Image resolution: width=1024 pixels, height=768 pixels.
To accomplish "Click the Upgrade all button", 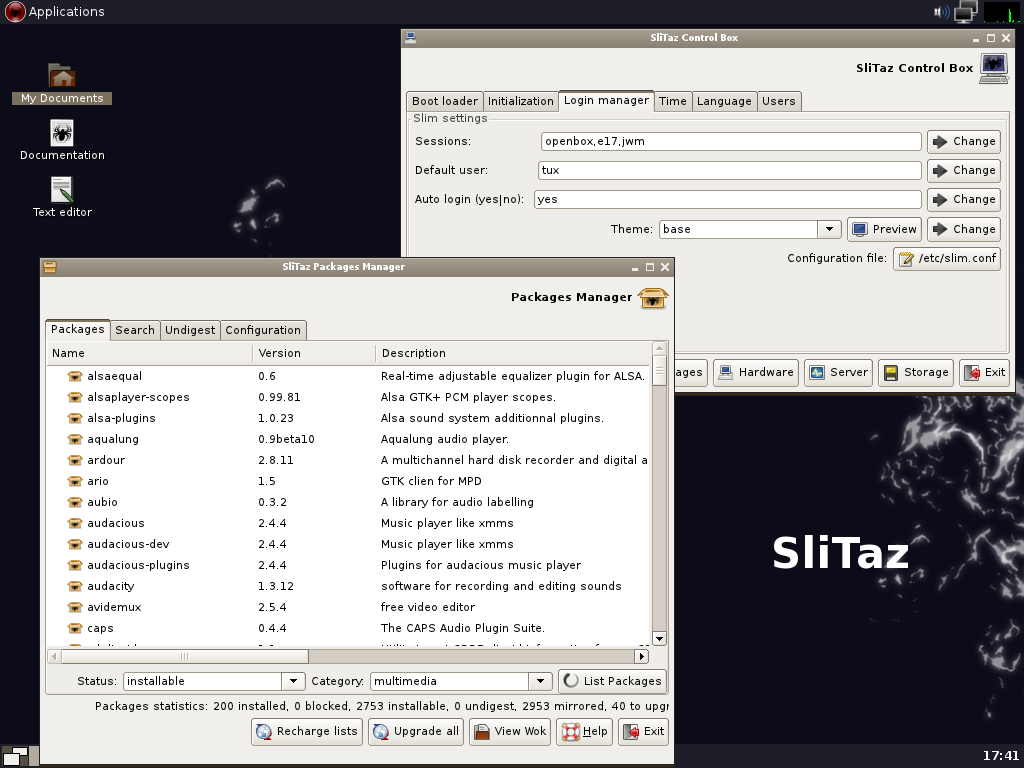I will click(x=416, y=731).
